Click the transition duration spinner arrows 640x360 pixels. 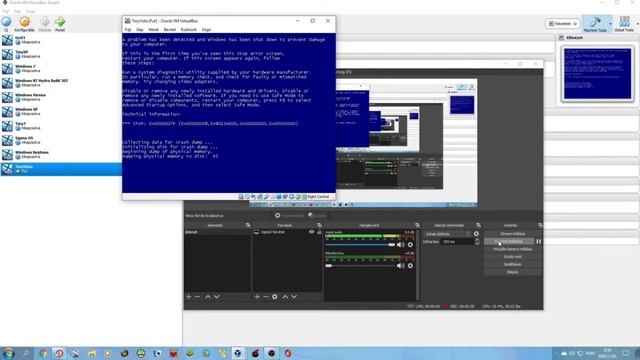pos(477,242)
